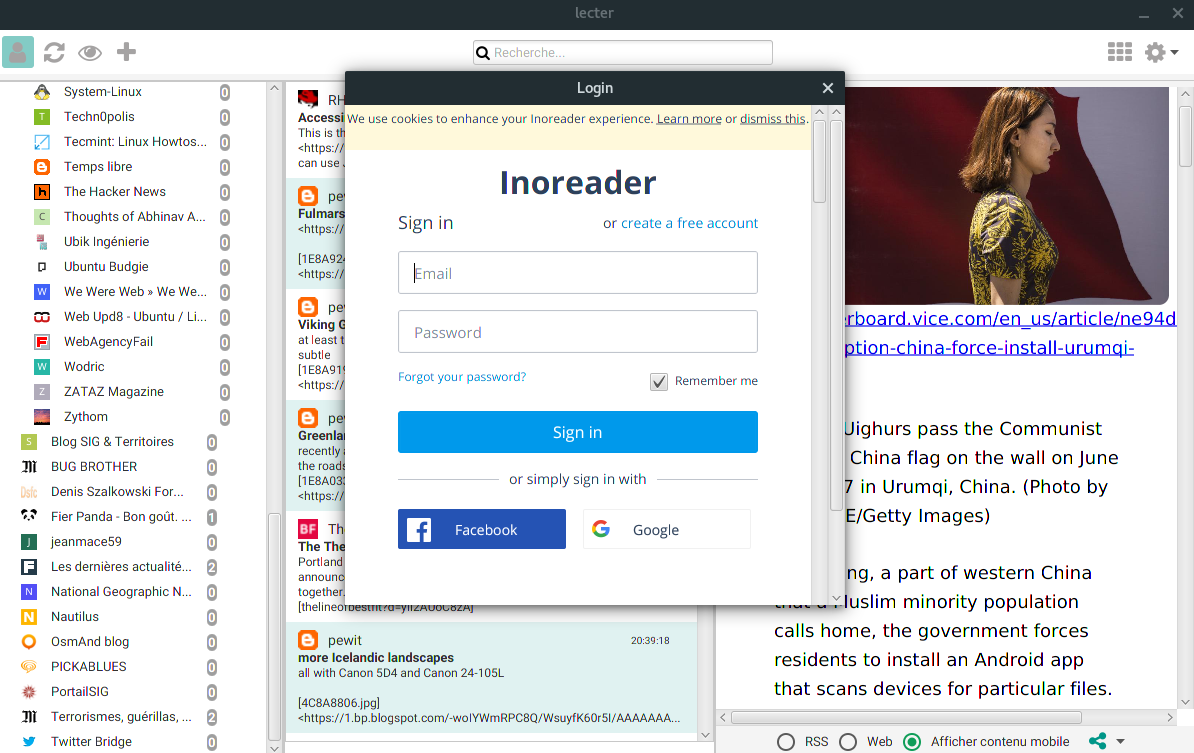This screenshot has height=753, width=1194.
Task: Click the We Were Web feed icon
Action: pyautogui.click(x=42, y=292)
